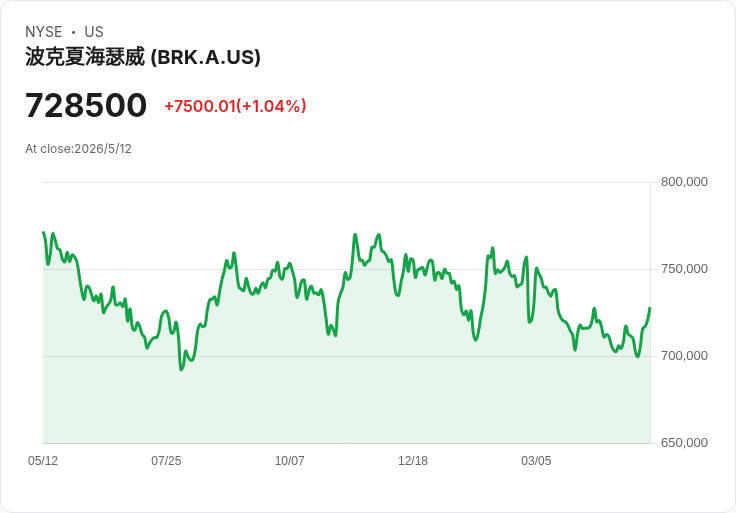Click the 650,000 y-axis label
This screenshot has height=513, width=736.
point(684,443)
